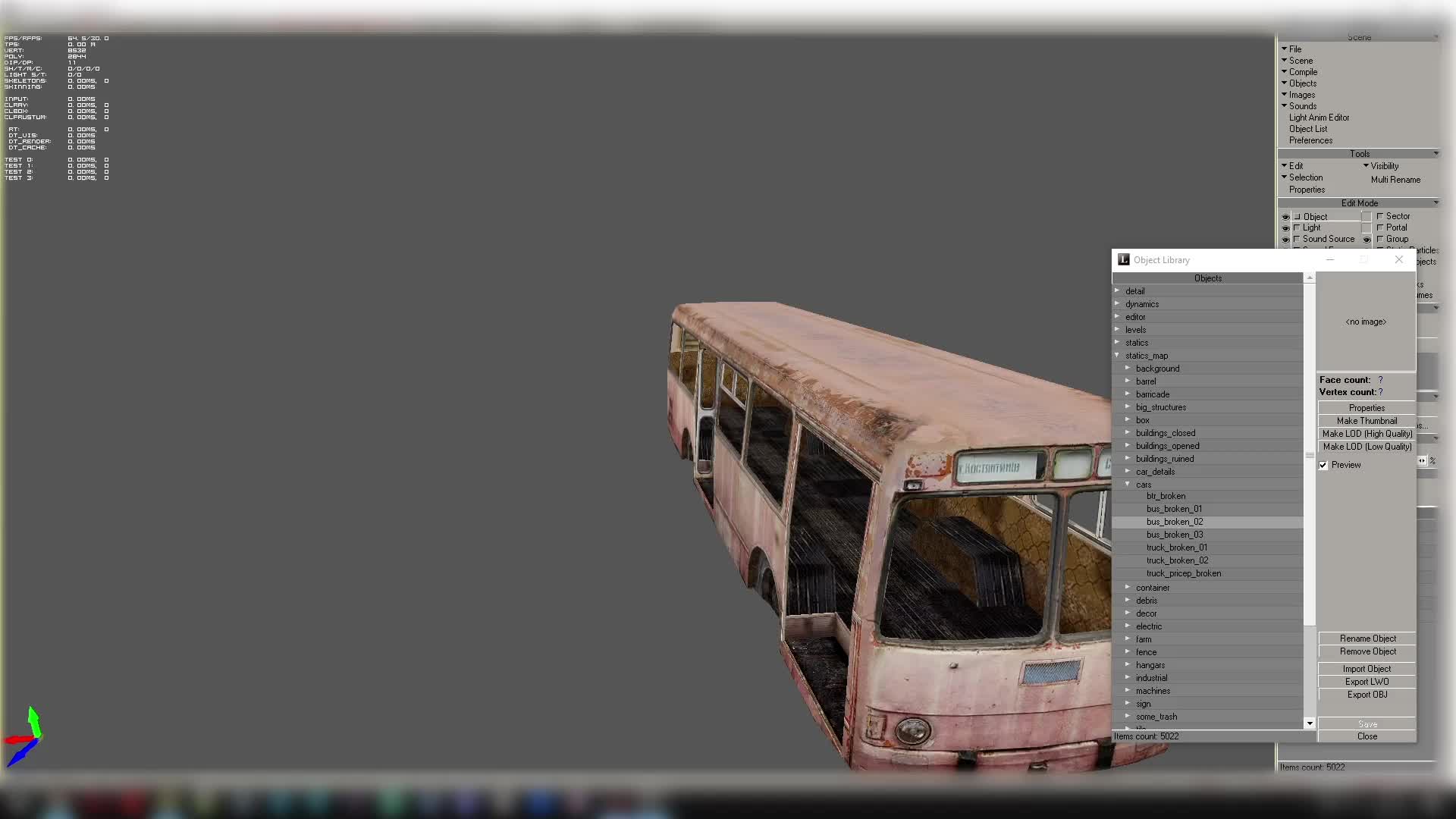Select bus_broken_03 in the cars list
1456x819 pixels.
(1175, 534)
